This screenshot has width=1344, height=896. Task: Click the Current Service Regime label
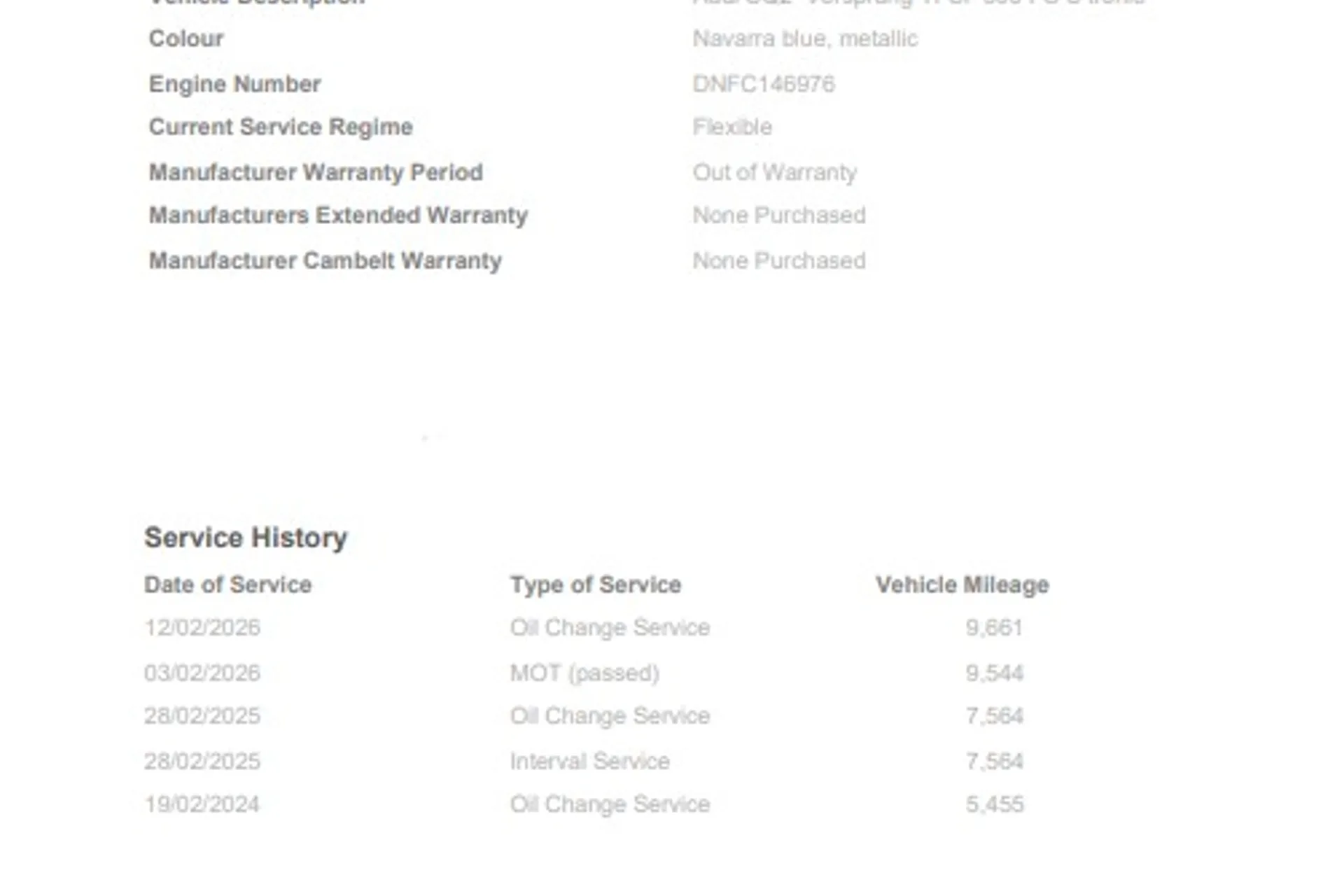coord(281,127)
